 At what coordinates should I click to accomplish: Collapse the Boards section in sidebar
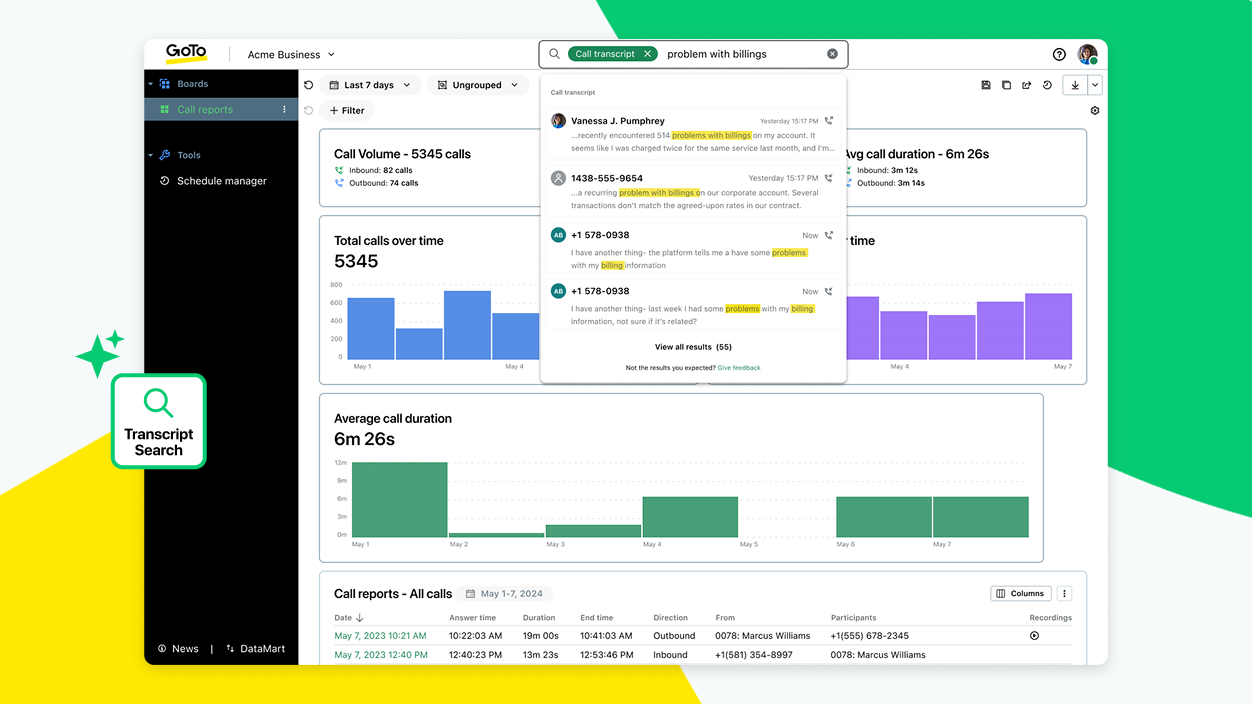coord(151,84)
